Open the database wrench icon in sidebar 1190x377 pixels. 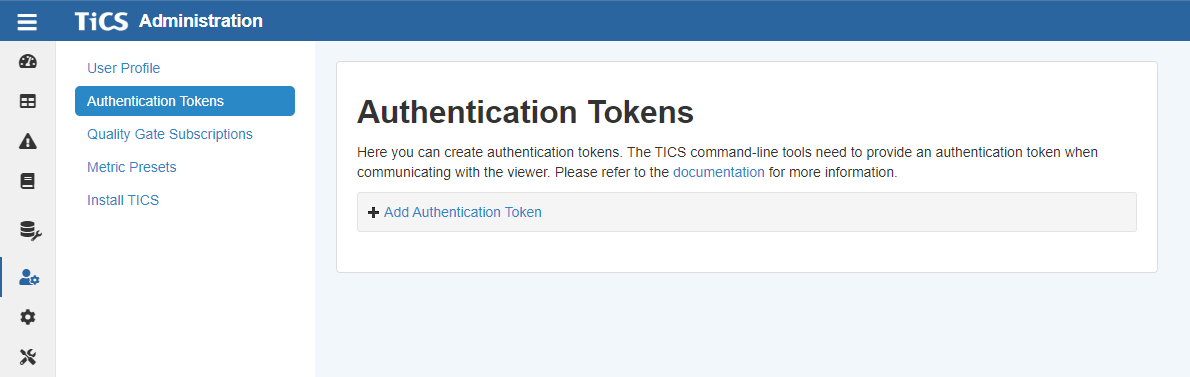[30, 231]
